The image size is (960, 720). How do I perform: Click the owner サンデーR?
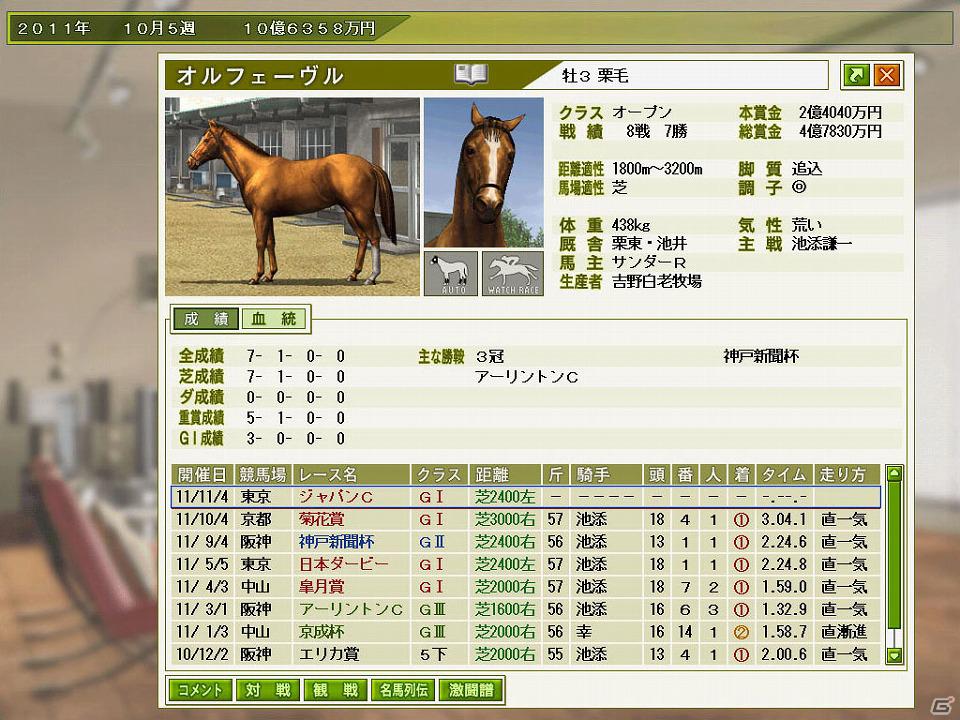click(x=649, y=263)
